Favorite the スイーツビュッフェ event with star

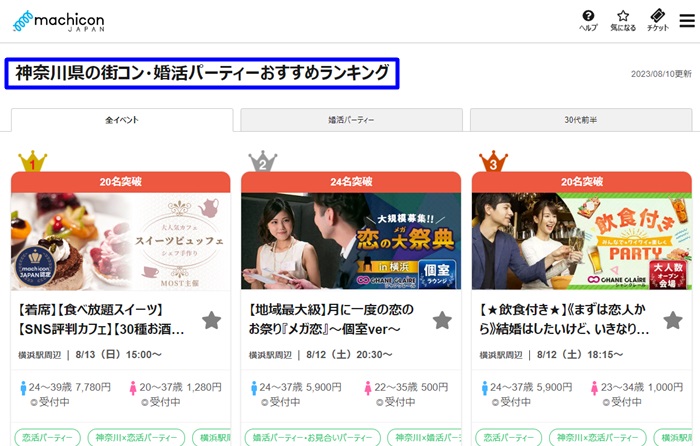pos(212,320)
